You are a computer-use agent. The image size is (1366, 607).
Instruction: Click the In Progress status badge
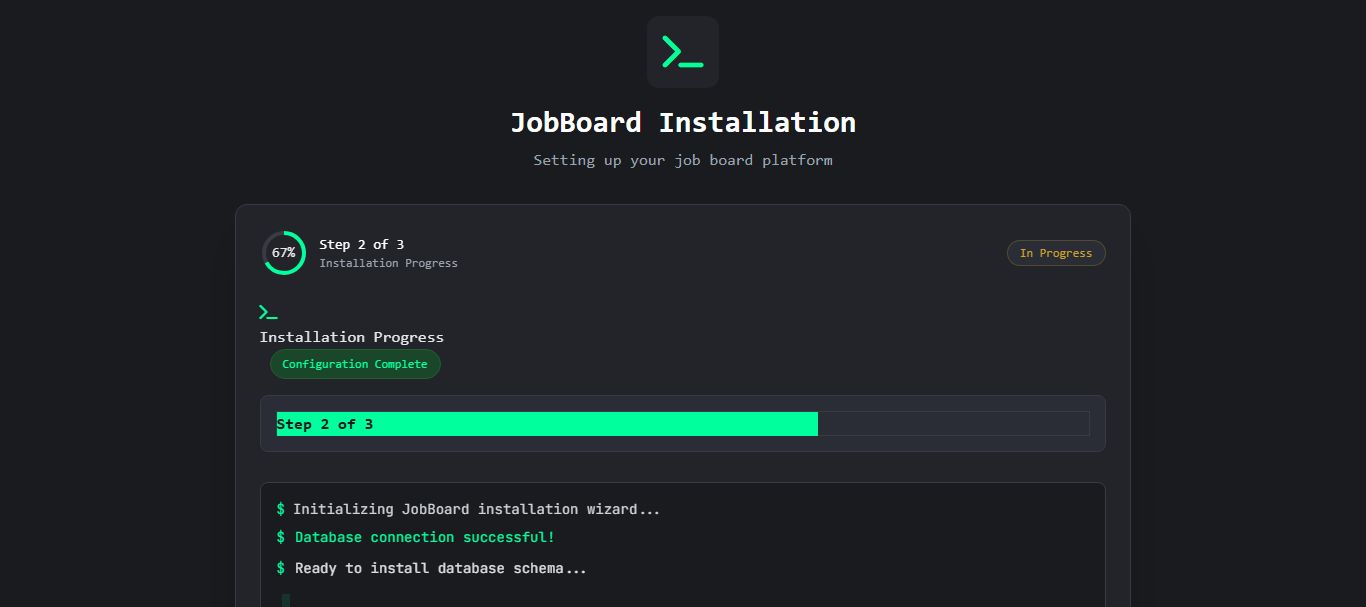[x=1056, y=253]
